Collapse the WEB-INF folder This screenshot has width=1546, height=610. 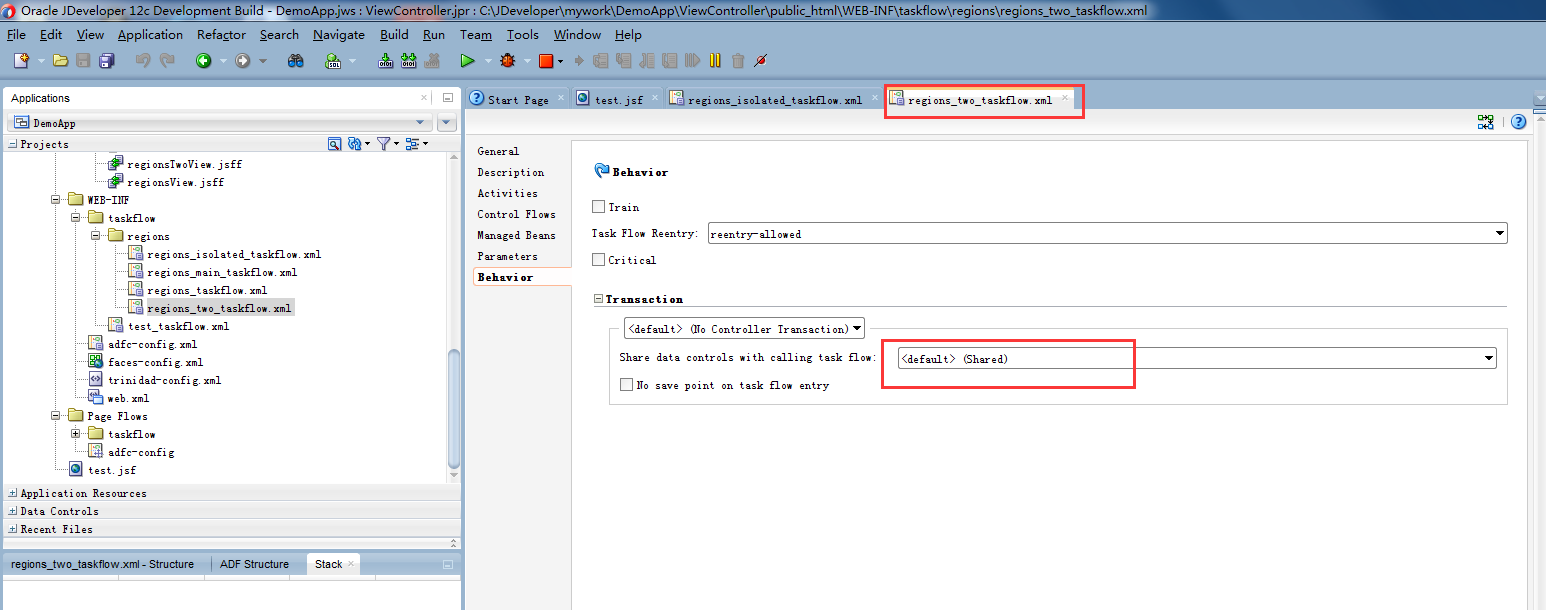(57, 200)
